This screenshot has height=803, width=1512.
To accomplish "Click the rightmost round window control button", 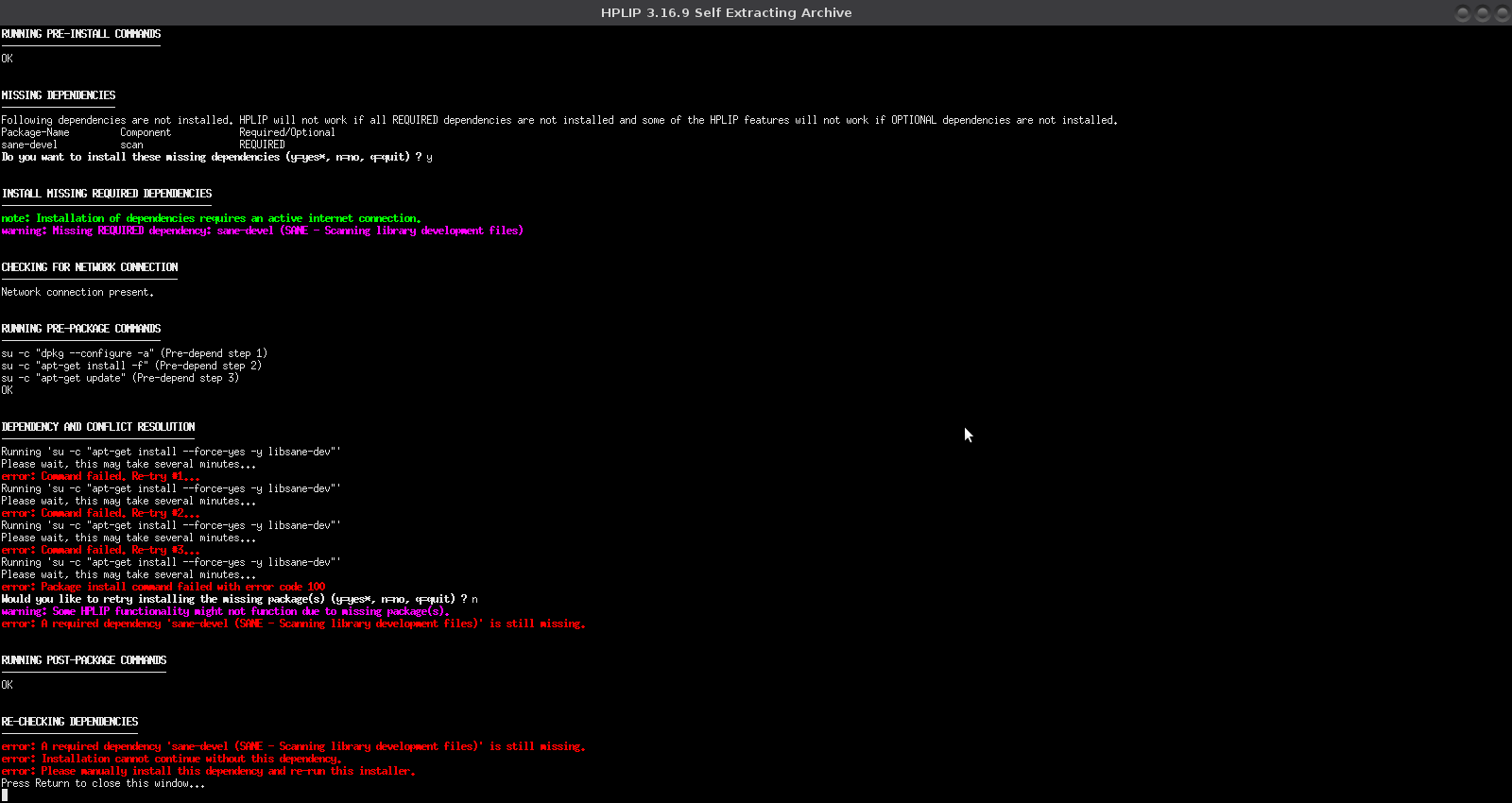I will tap(1503, 13).
